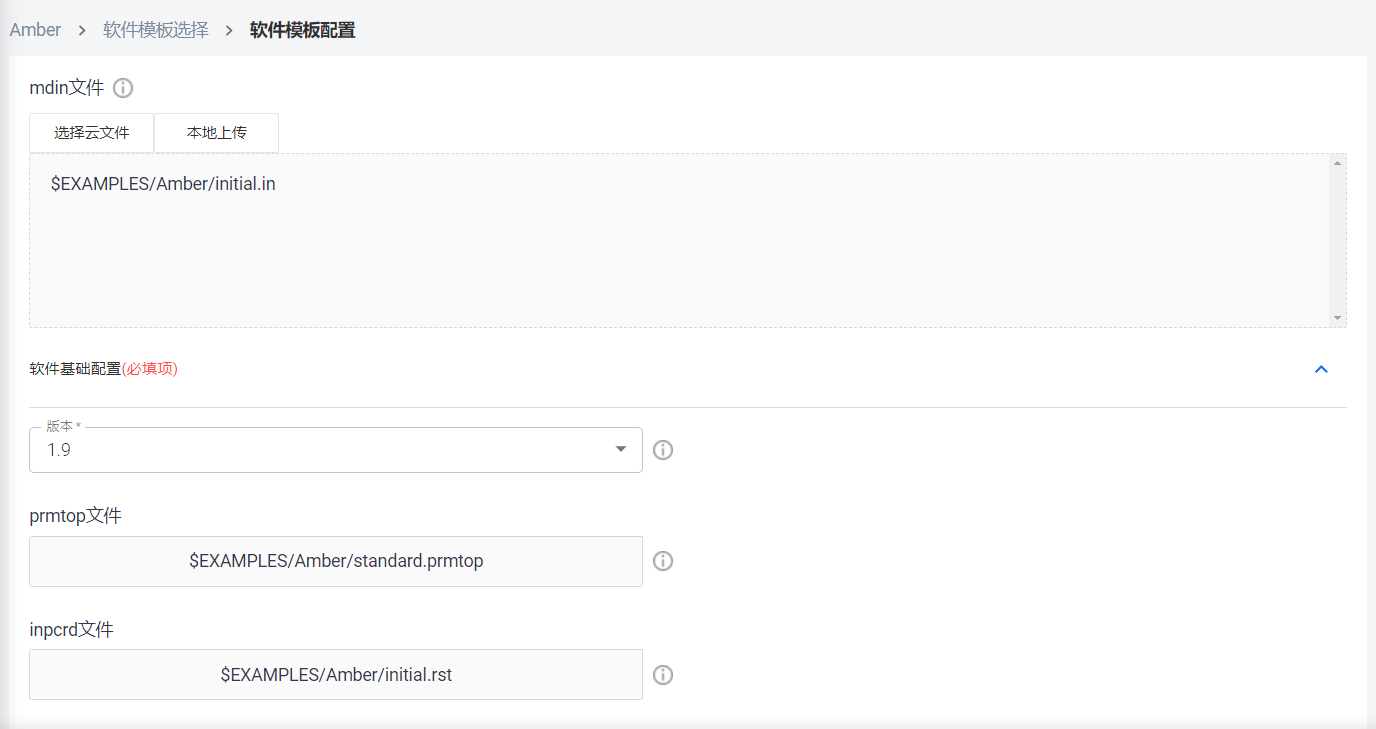Select the 选择云文件 tab
Viewport: 1376px width, 729px height.
point(92,133)
